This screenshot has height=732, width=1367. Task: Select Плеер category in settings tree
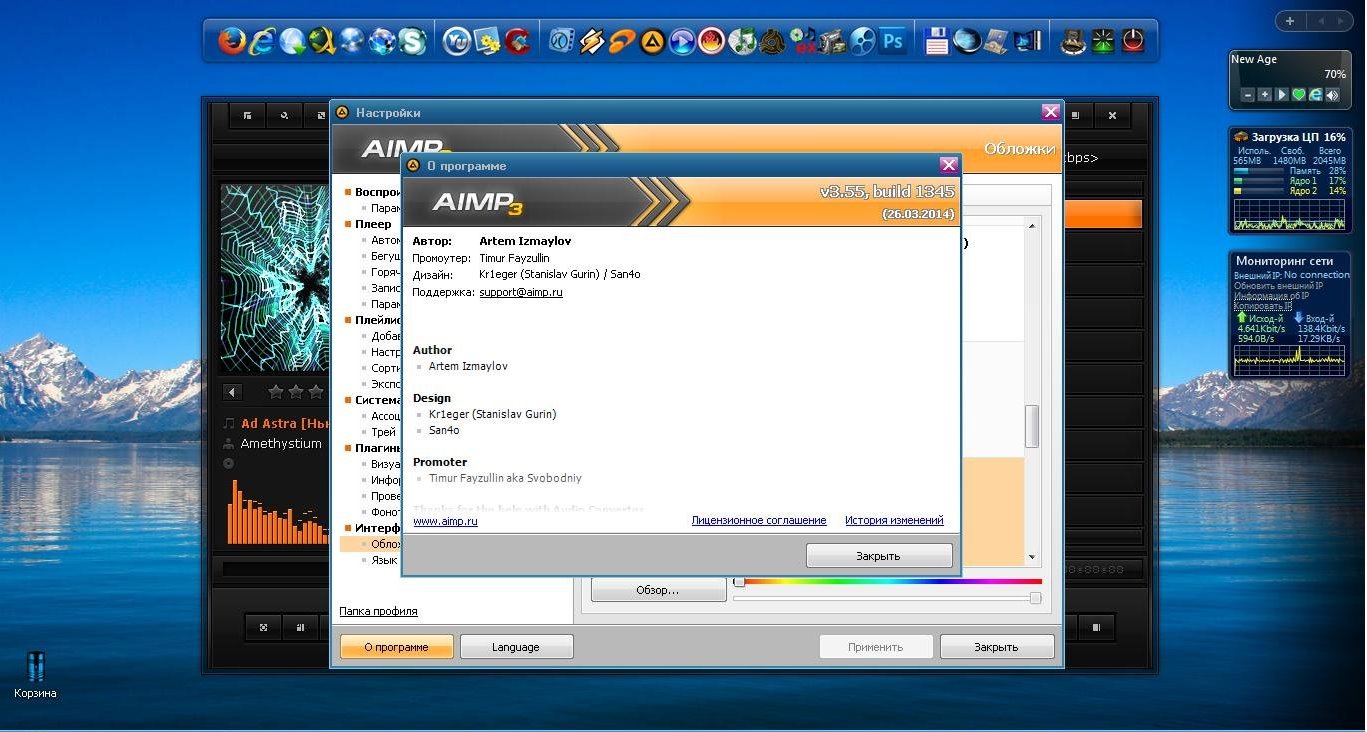click(x=372, y=224)
